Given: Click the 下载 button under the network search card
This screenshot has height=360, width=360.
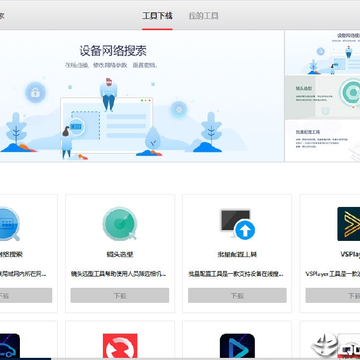Looking at the screenshot, I should coord(26,295).
